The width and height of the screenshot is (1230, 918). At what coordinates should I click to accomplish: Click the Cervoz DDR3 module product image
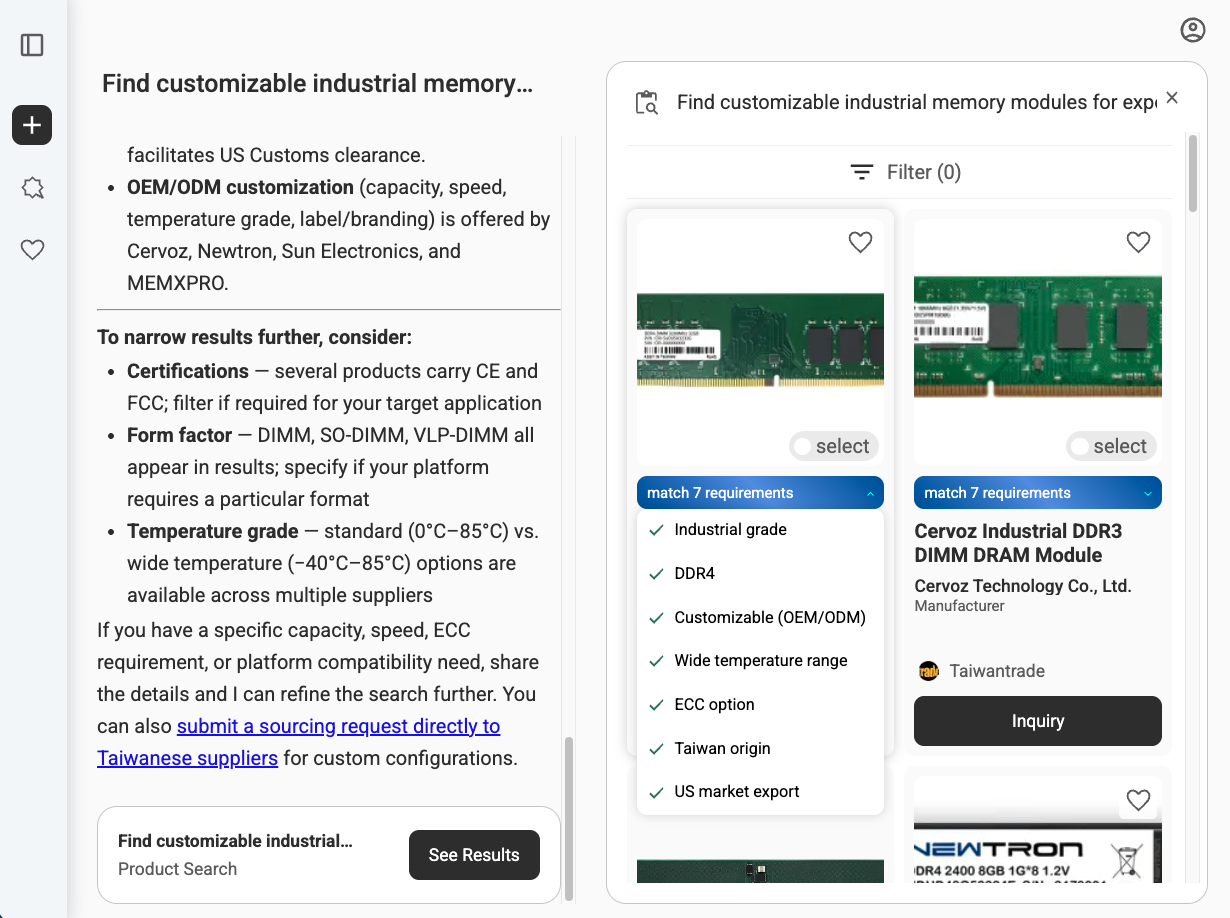point(1038,340)
